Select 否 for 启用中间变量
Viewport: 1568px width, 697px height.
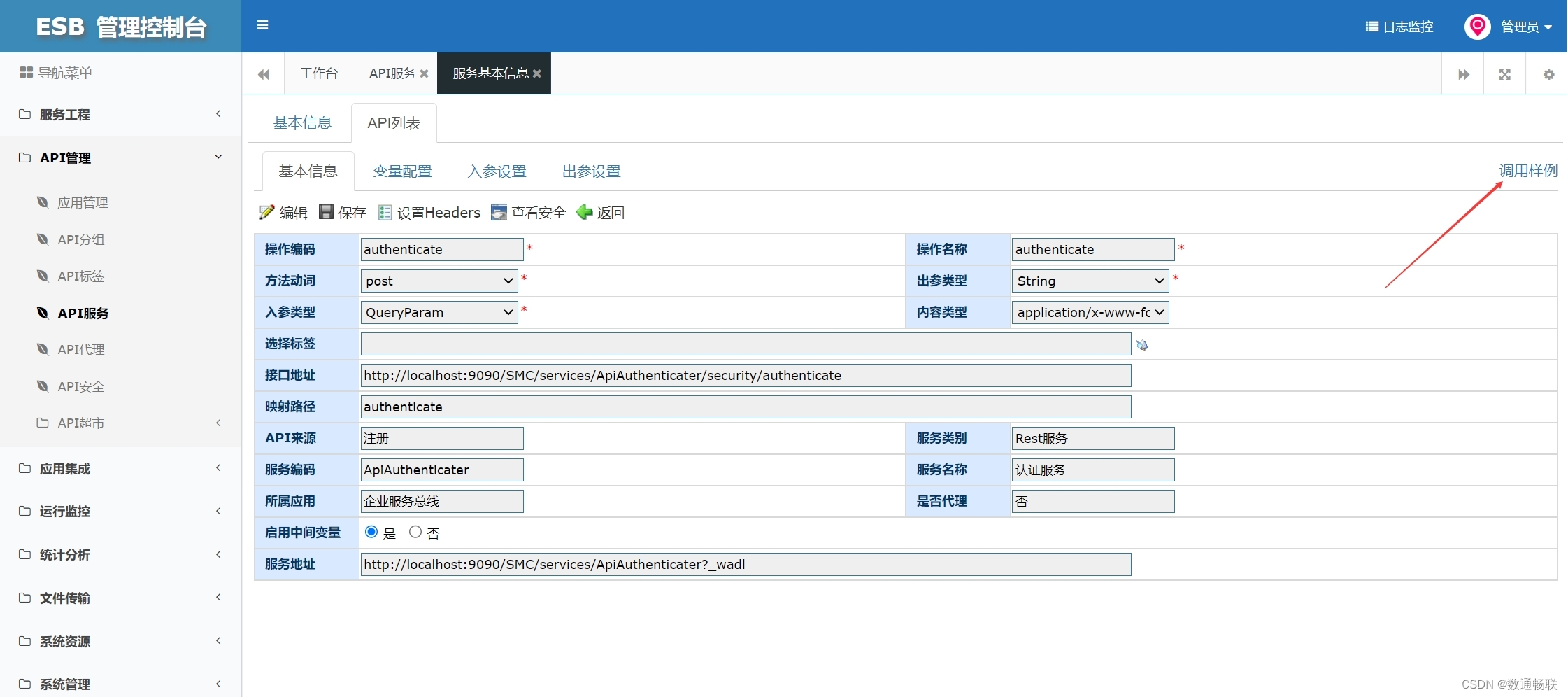click(415, 532)
